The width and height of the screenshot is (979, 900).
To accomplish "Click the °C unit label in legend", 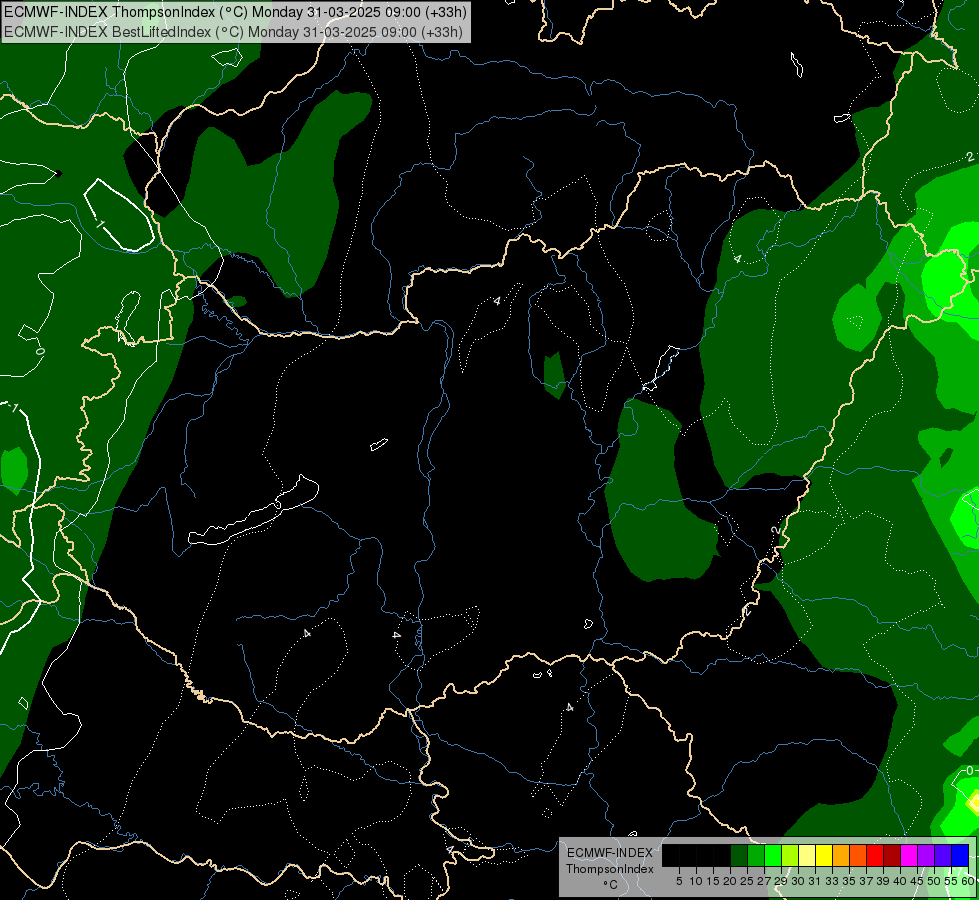I will (610, 884).
